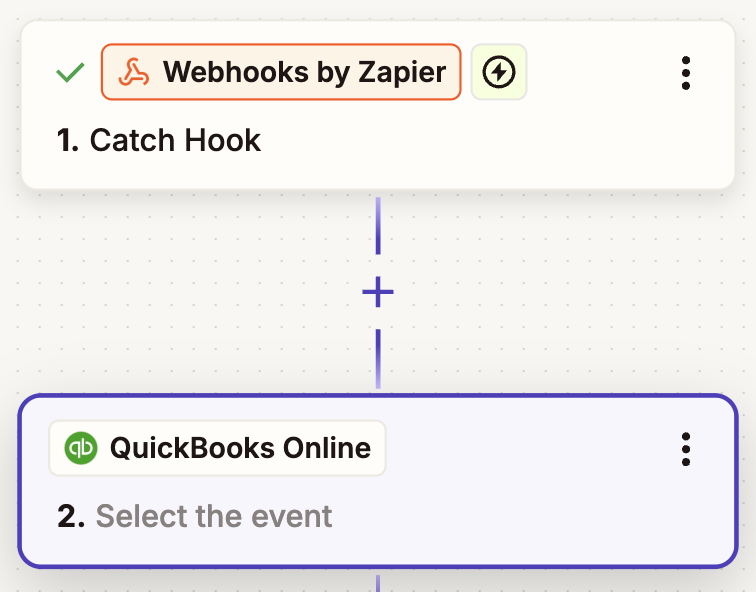Image resolution: width=756 pixels, height=592 pixels.
Task: Click the connector line below the QuickBooks step
Action: (x=378, y=581)
